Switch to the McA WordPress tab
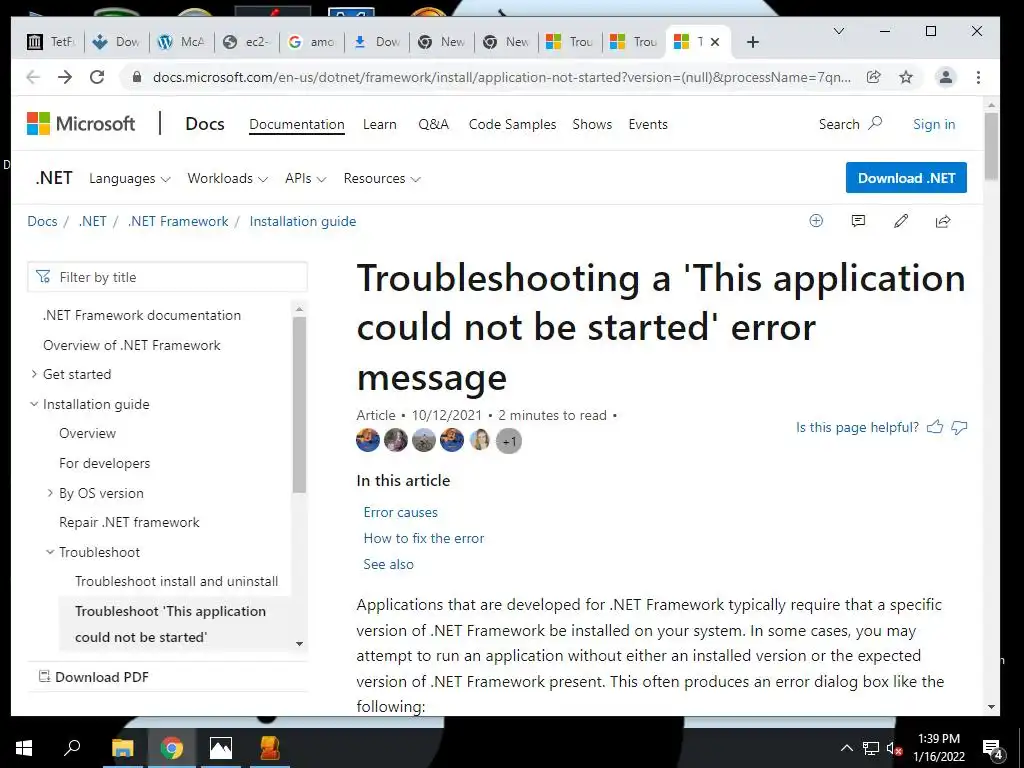This screenshot has width=1024, height=768. click(182, 42)
